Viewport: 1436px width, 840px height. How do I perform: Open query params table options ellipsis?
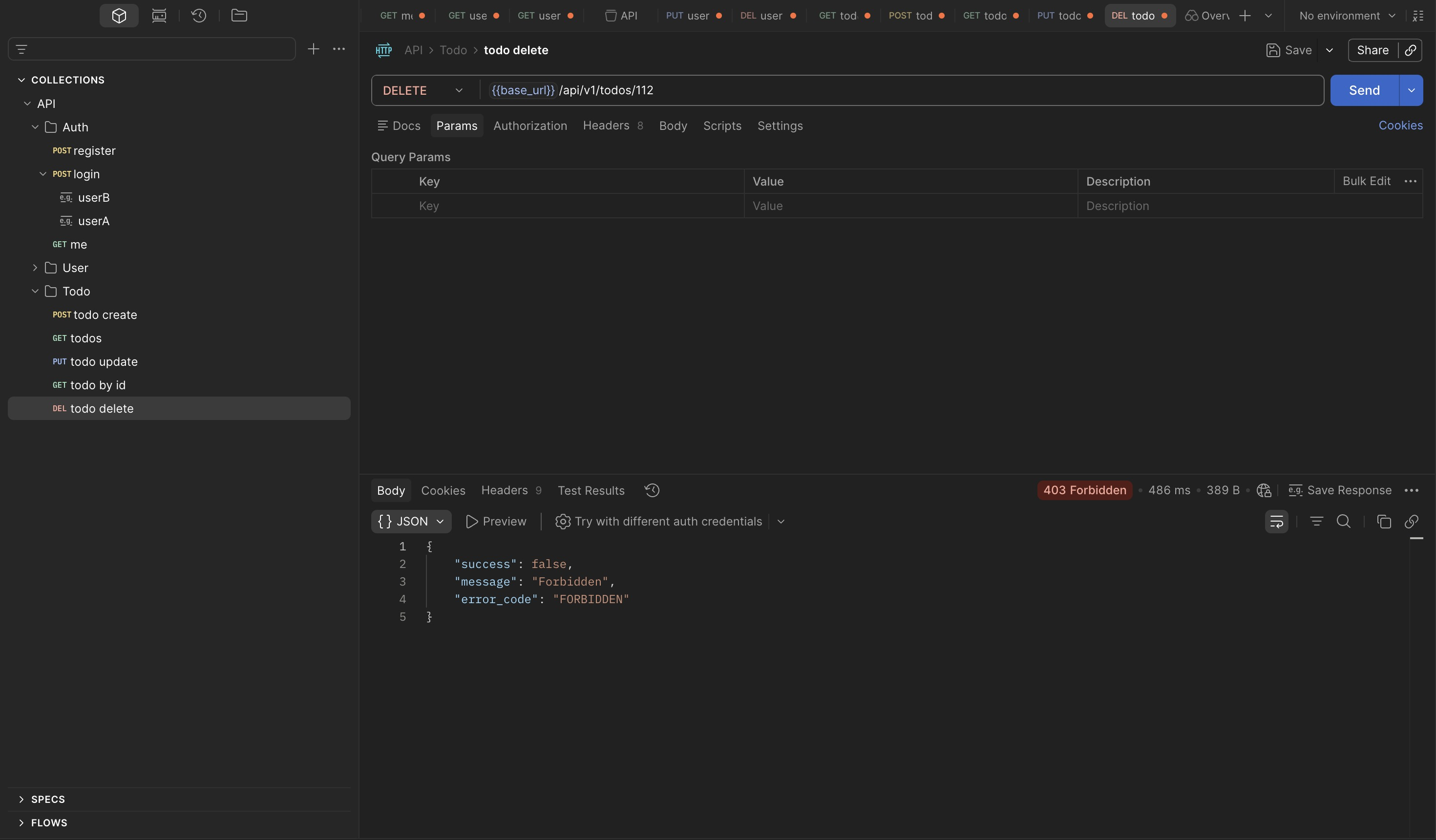(x=1411, y=181)
